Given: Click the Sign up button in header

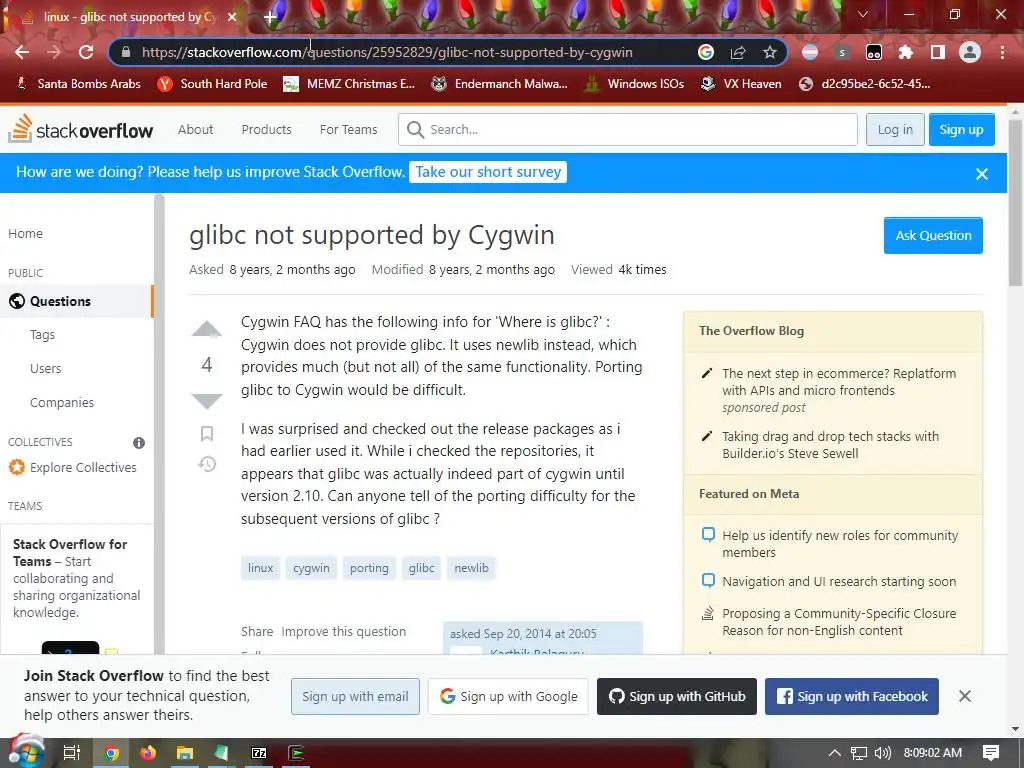Looking at the screenshot, I should pyautogui.click(x=961, y=129).
